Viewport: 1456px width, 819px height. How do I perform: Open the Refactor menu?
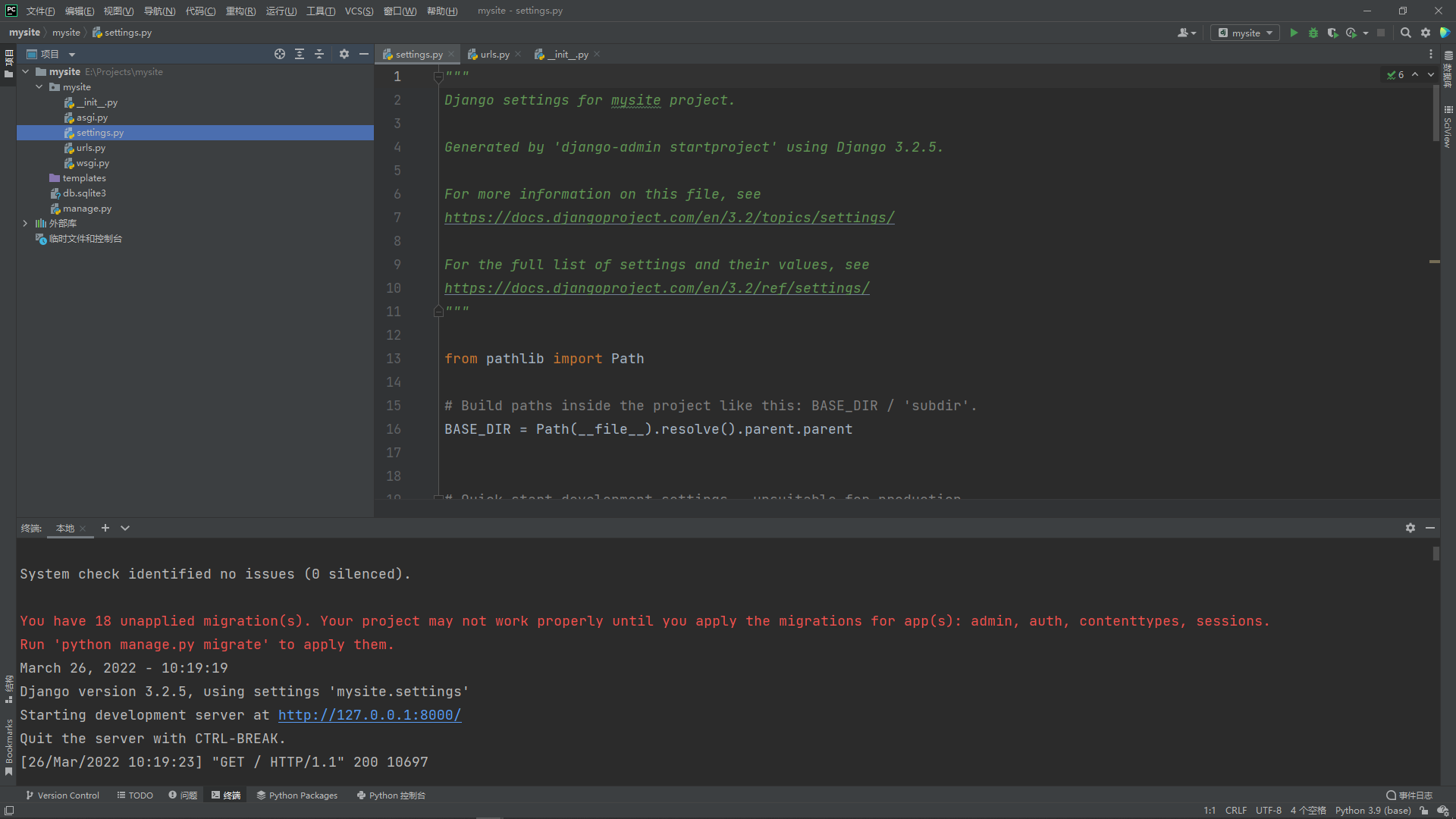[240, 11]
